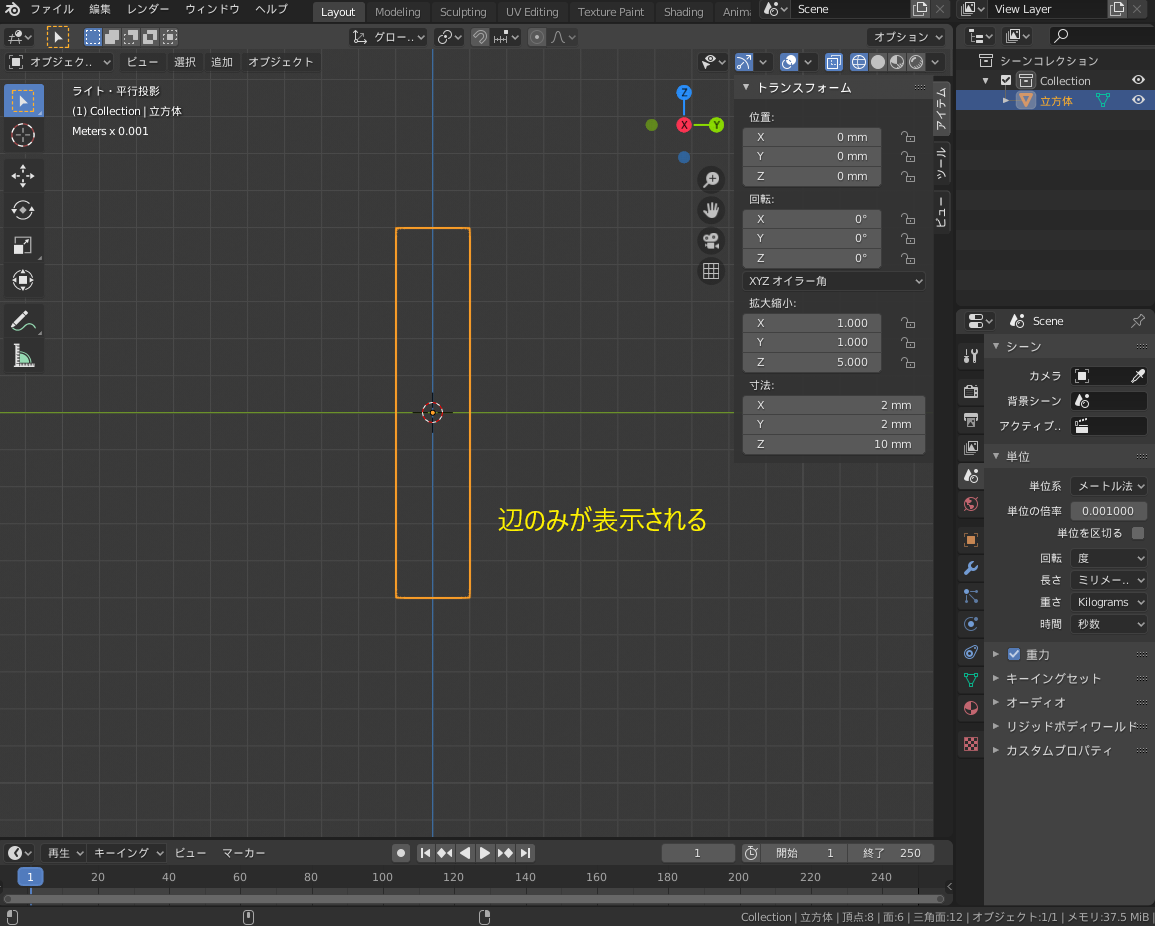Switch perspective/orthographic grid icon
This screenshot has height=926, width=1155.
[x=711, y=271]
